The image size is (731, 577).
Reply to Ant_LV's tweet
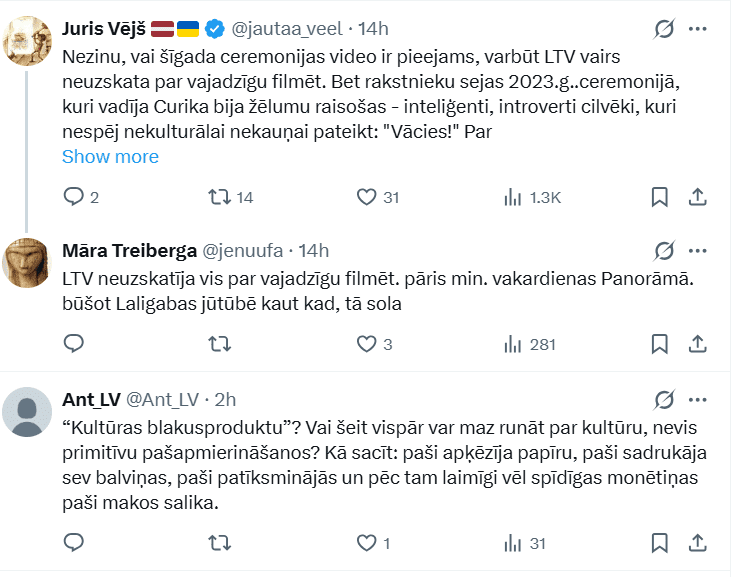coord(73,543)
